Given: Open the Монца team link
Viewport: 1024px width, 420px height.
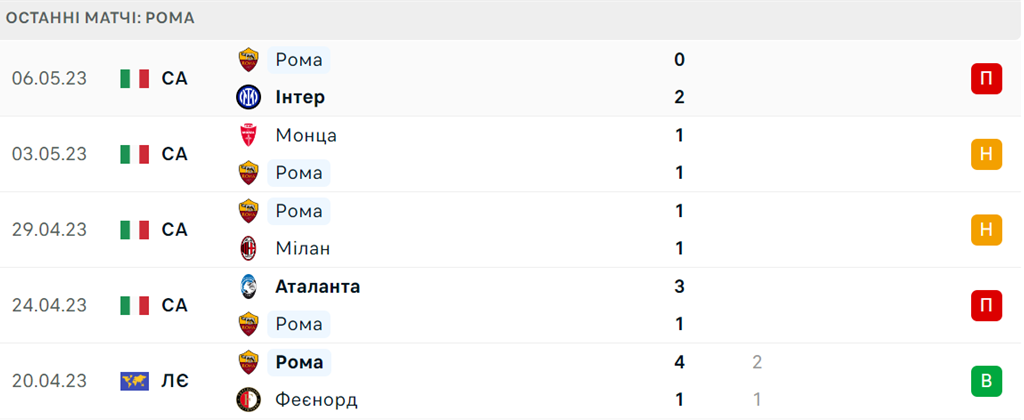Looking at the screenshot, I should 305,135.
